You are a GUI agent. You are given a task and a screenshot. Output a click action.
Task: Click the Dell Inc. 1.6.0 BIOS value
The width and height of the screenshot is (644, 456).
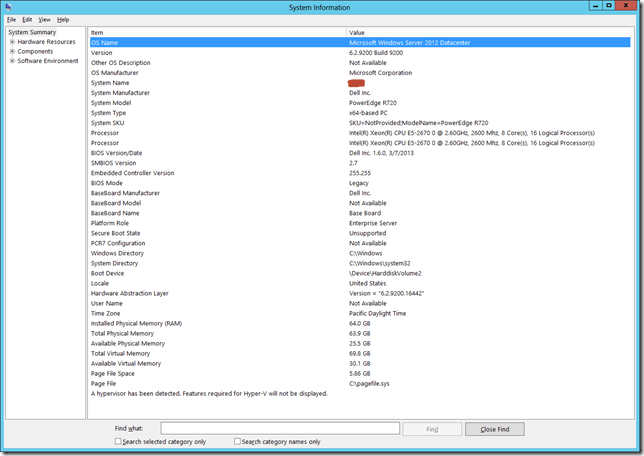(x=381, y=153)
